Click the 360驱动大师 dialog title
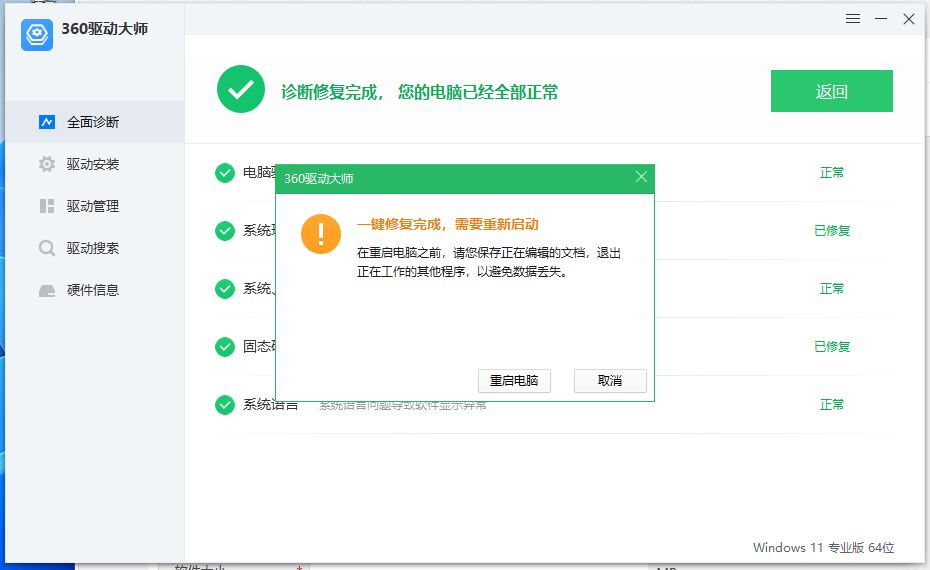 click(319, 179)
